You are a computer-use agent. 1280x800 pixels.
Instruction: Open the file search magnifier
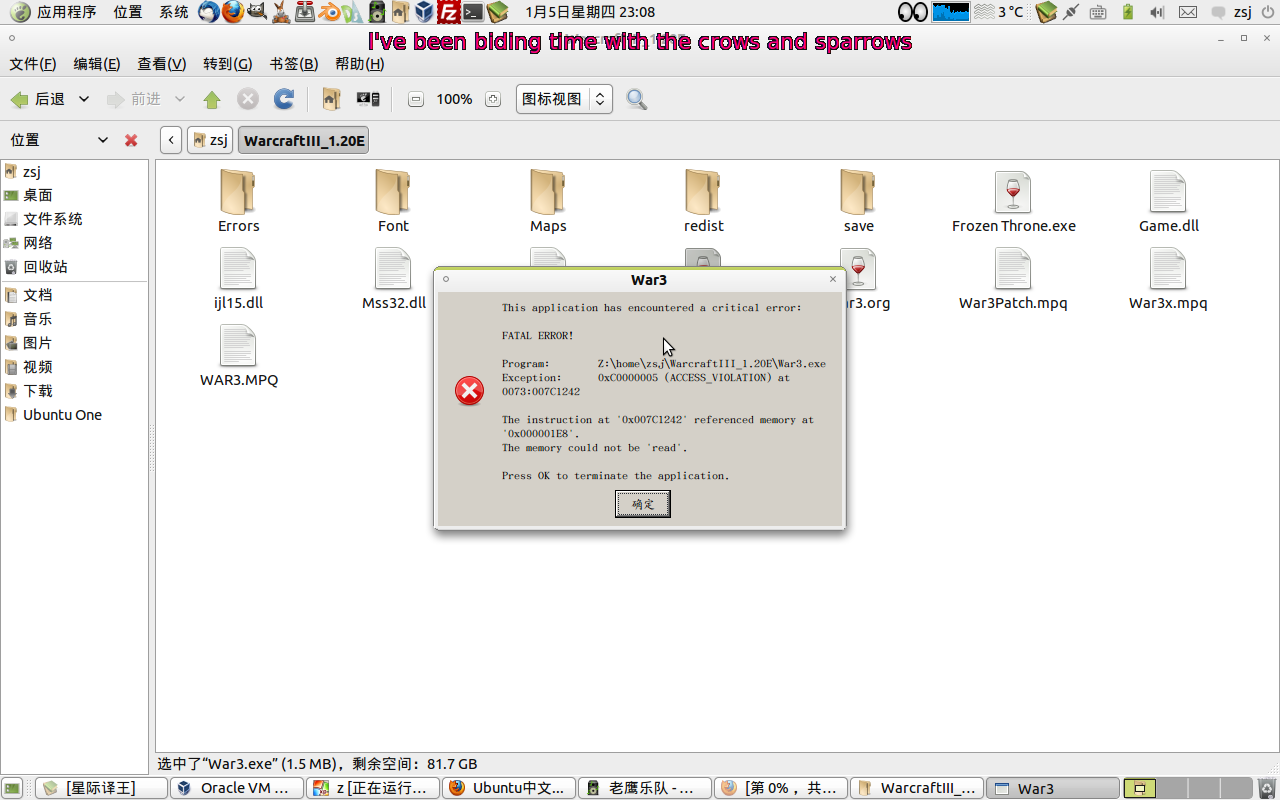point(636,99)
